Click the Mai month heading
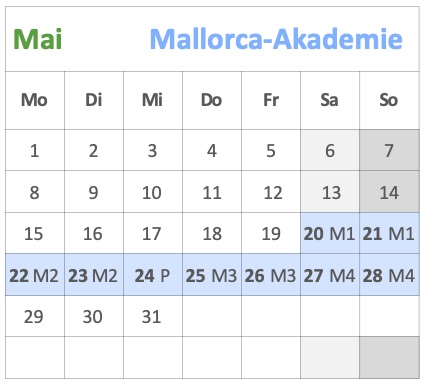The height and width of the screenshot is (384, 426). pyautogui.click(x=37, y=39)
